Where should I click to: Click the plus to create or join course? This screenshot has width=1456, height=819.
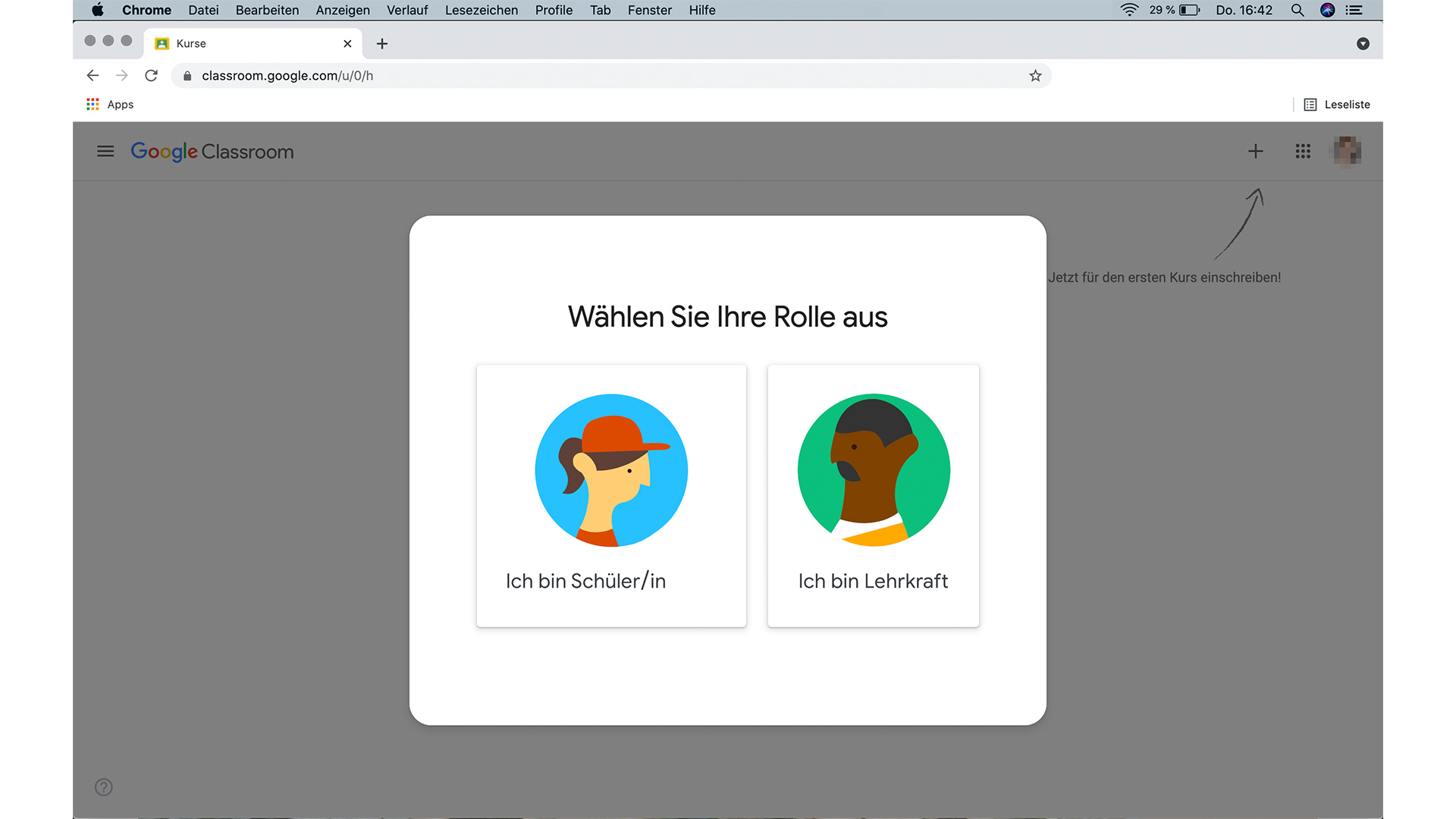coord(1256,151)
